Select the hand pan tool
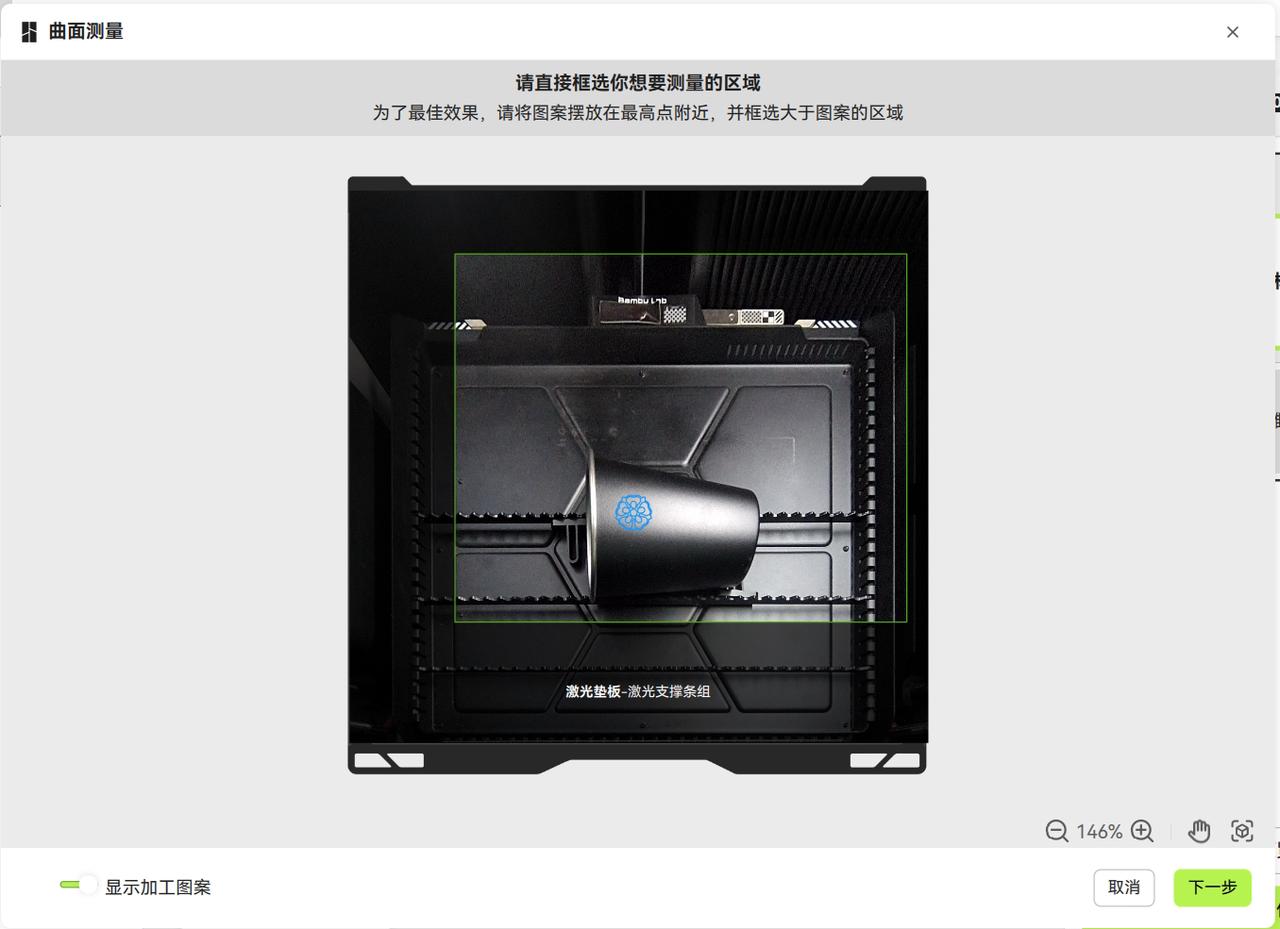The height and width of the screenshot is (929, 1280). (1199, 831)
